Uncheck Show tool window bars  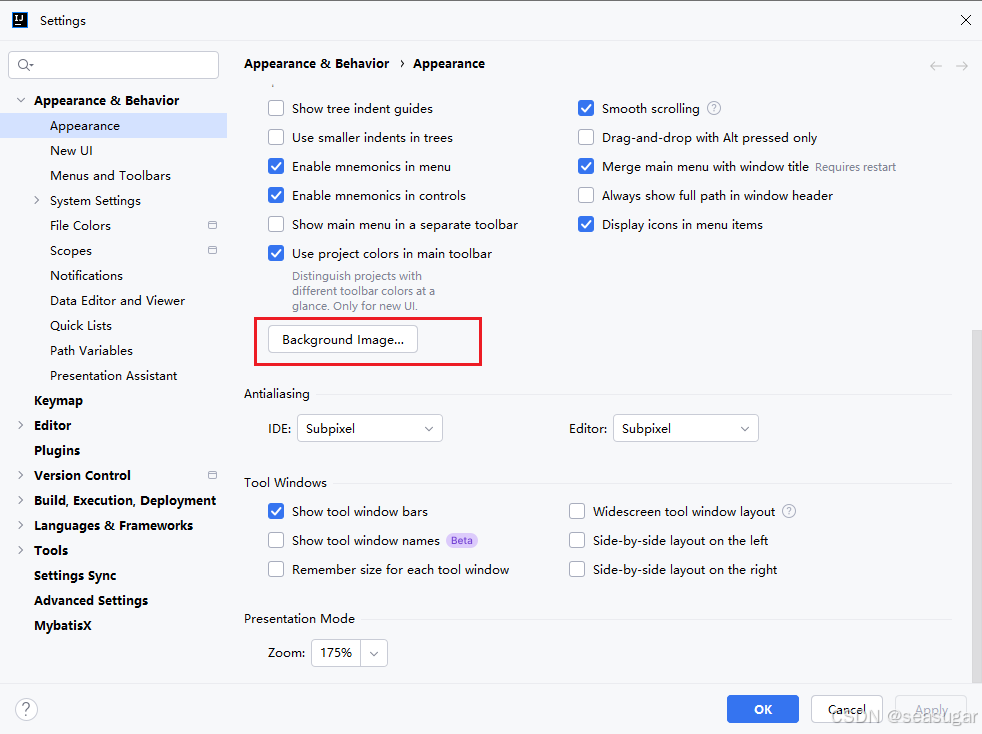point(276,511)
